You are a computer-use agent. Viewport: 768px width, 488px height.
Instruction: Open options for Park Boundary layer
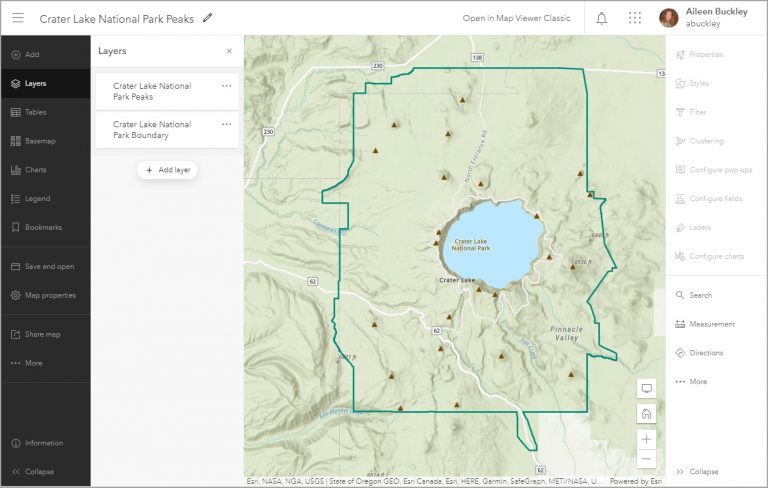click(226, 124)
